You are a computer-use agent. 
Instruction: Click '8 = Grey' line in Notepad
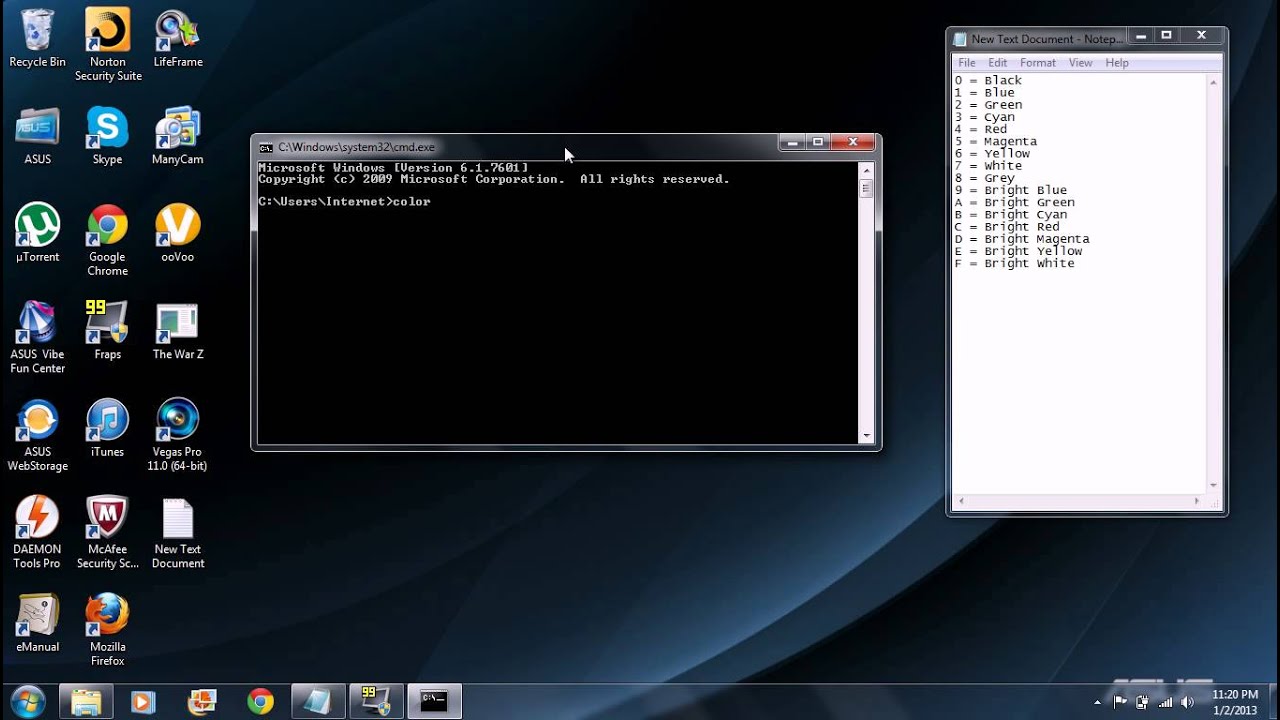pyautogui.click(x=985, y=178)
